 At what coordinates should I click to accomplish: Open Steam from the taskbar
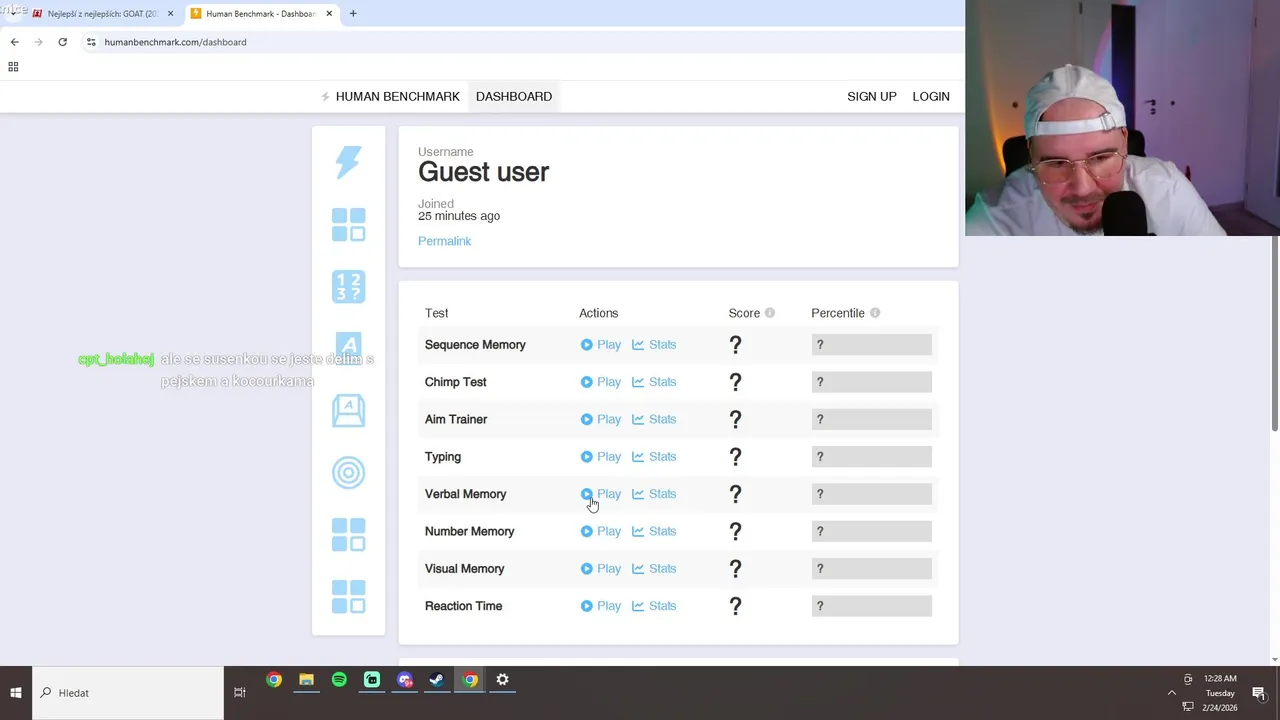click(x=437, y=680)
